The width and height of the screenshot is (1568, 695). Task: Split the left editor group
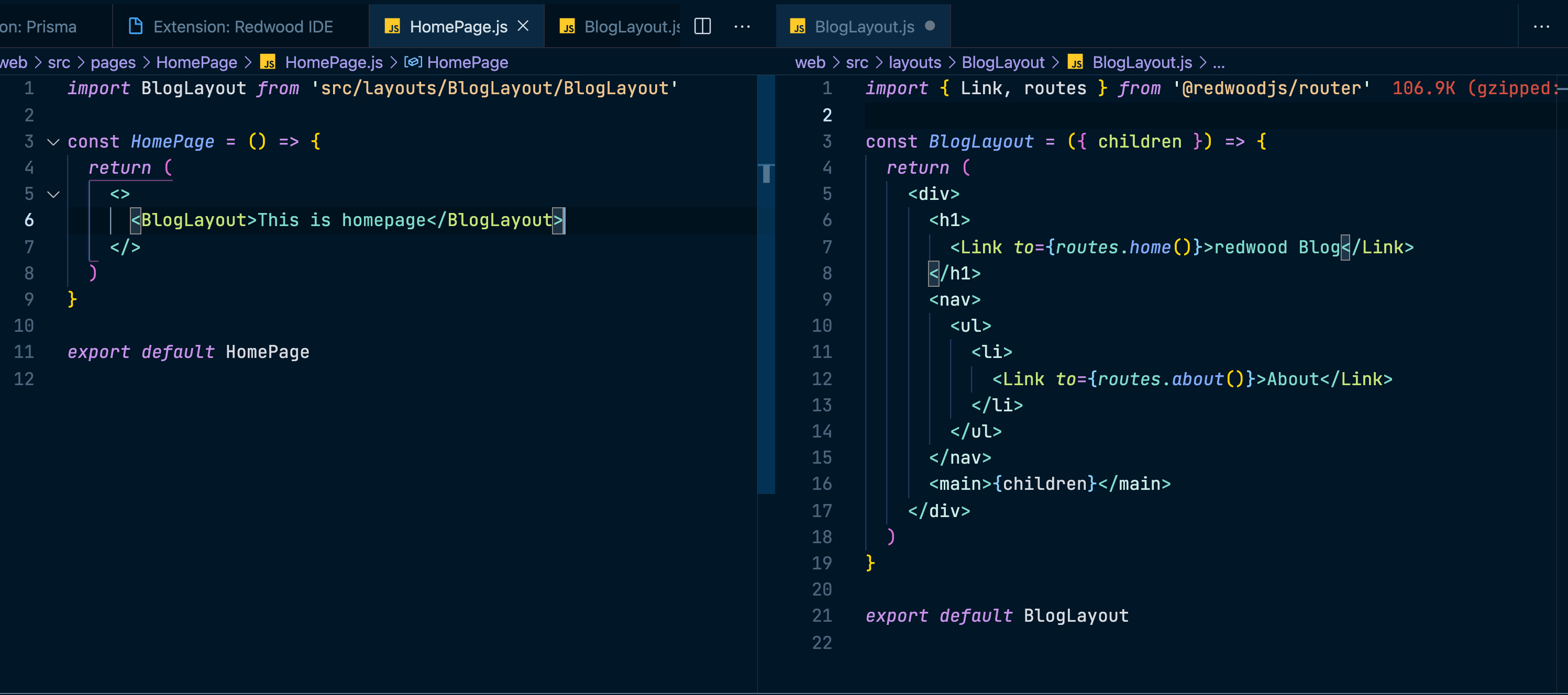[x=702, y=26]
